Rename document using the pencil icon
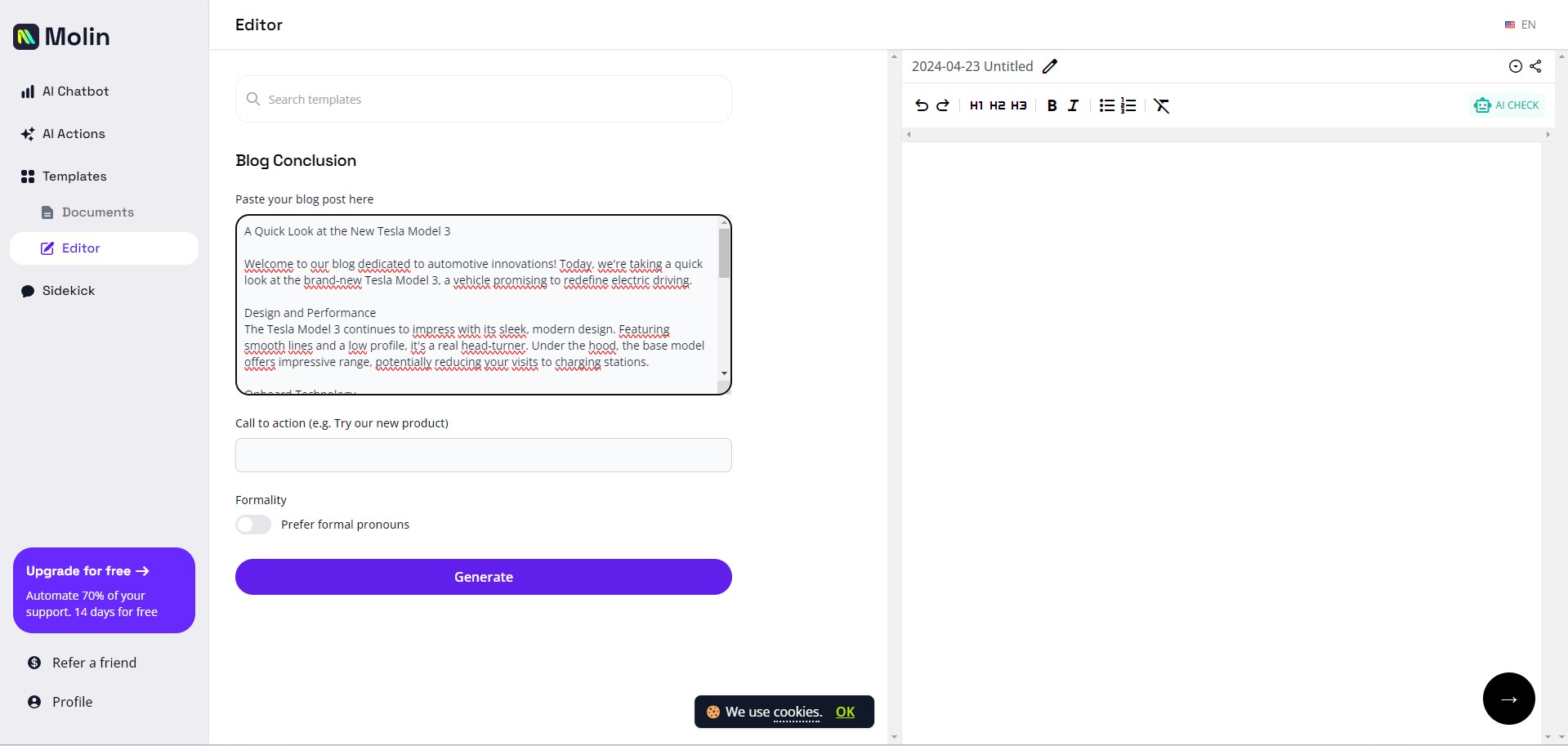Screen dimensions: 1568x746 tap(1050, 66)
